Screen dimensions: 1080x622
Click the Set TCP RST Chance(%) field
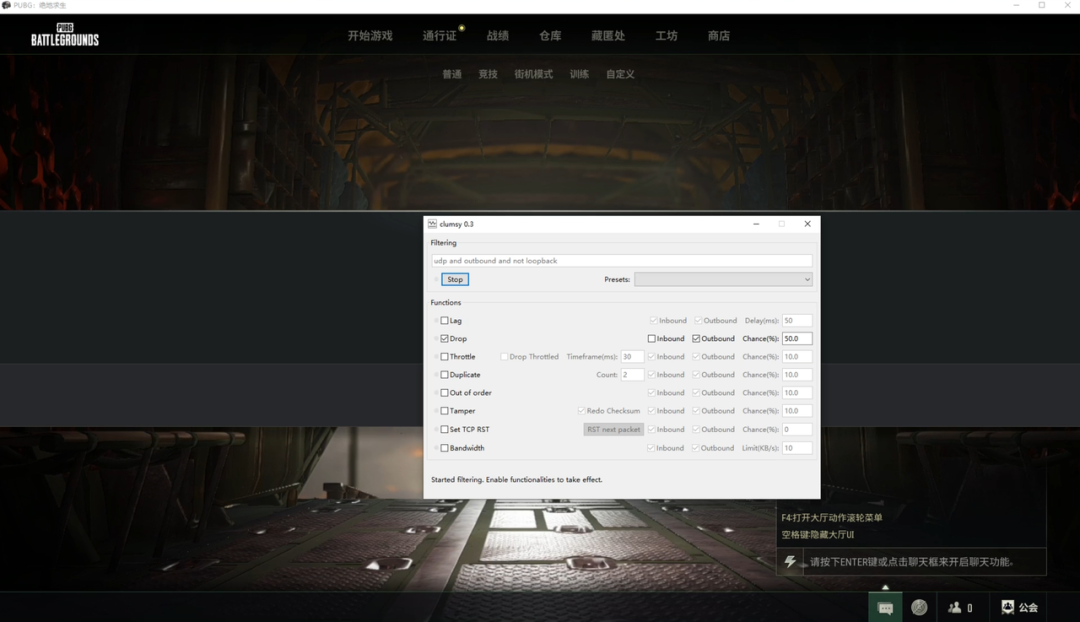point(797,429)
